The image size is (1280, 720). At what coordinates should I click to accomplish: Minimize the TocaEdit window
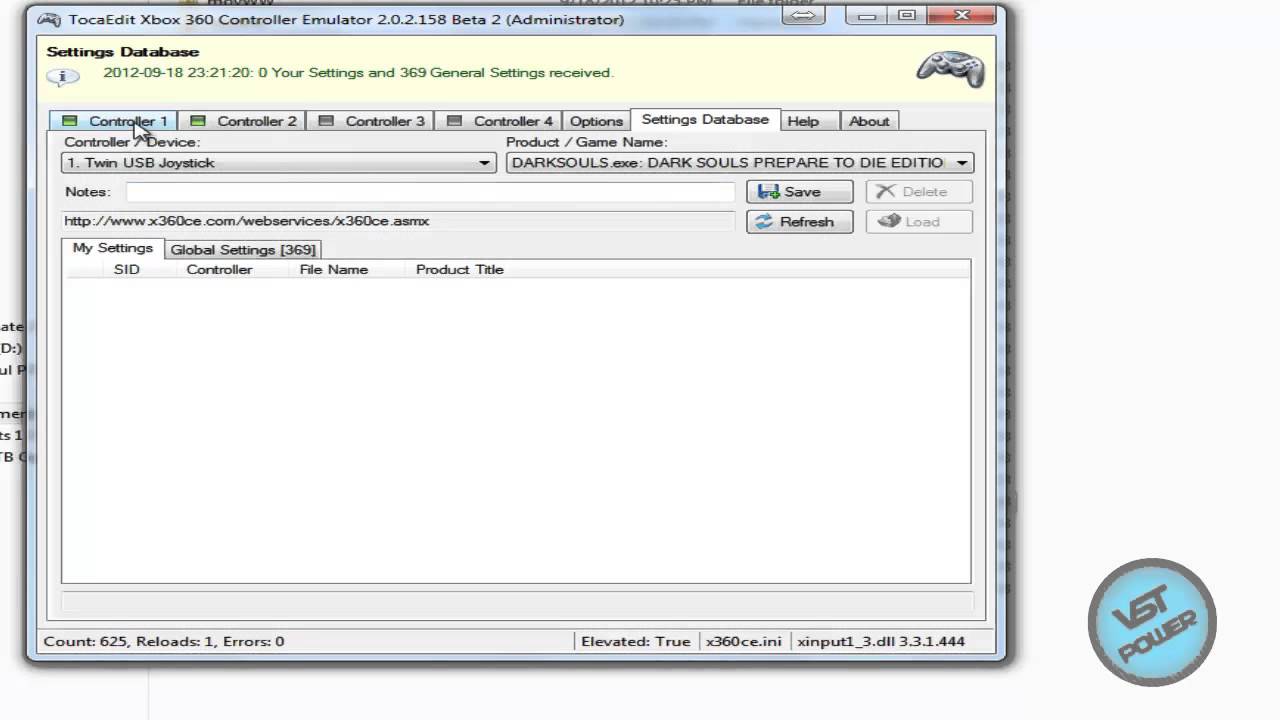pyautogui.click(x=868, y=15)
